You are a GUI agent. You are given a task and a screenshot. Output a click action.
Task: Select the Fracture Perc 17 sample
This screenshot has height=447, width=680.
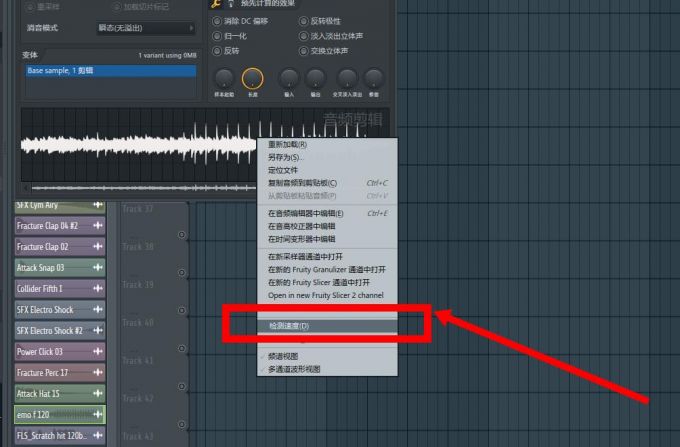point(60,372)
